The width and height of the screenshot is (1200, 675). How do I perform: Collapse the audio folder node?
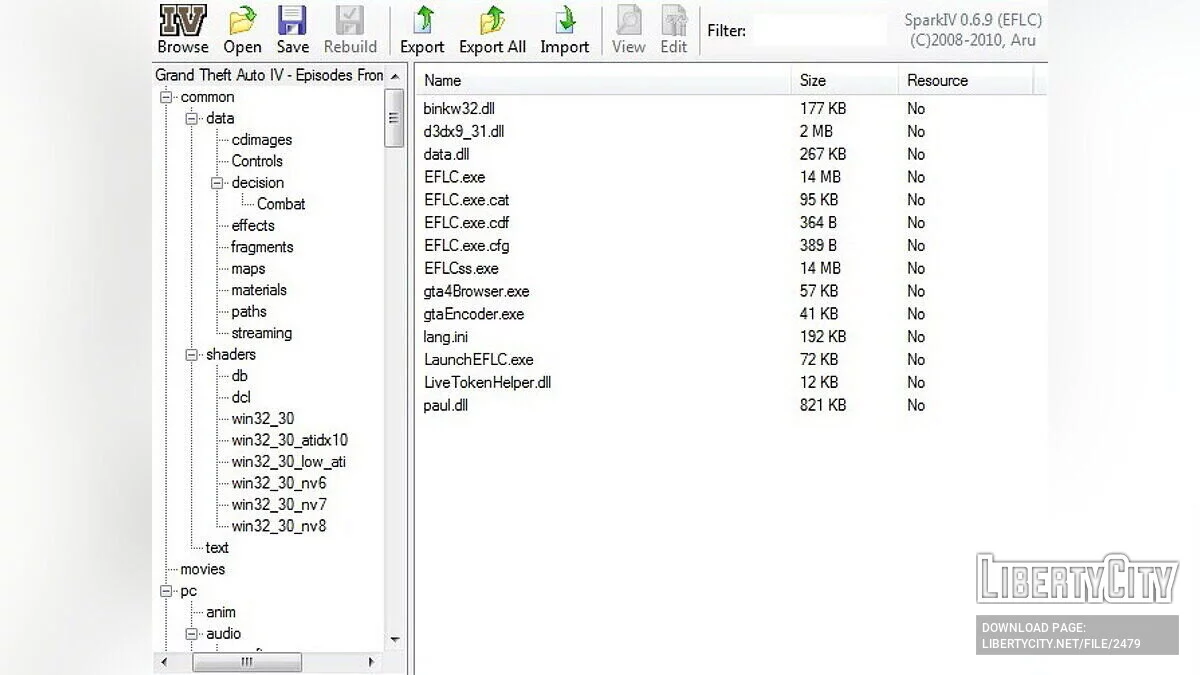(x=192, y=634)
